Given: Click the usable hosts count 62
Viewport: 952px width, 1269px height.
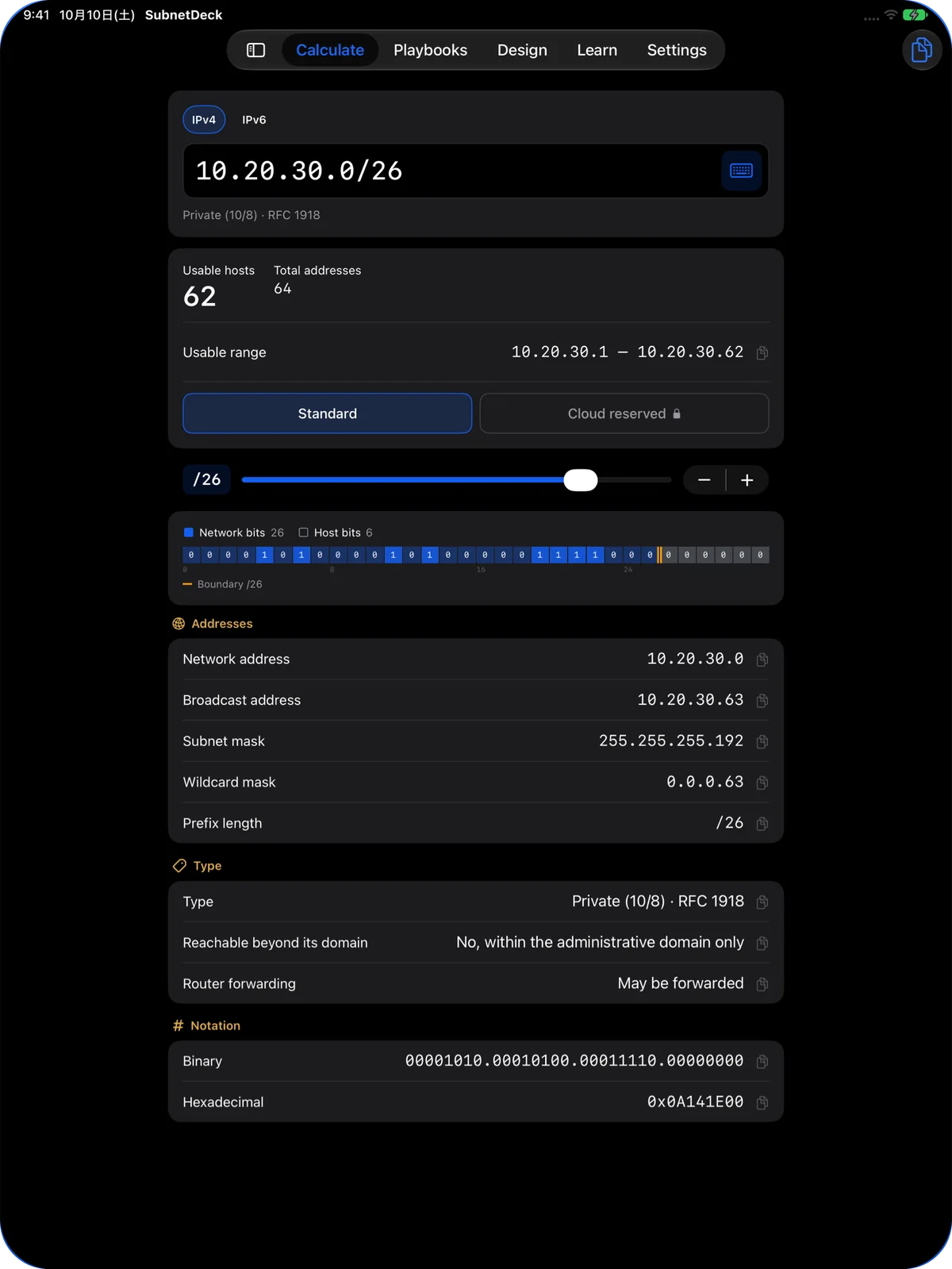Looking at the screenshot, I should click(200, 297).
